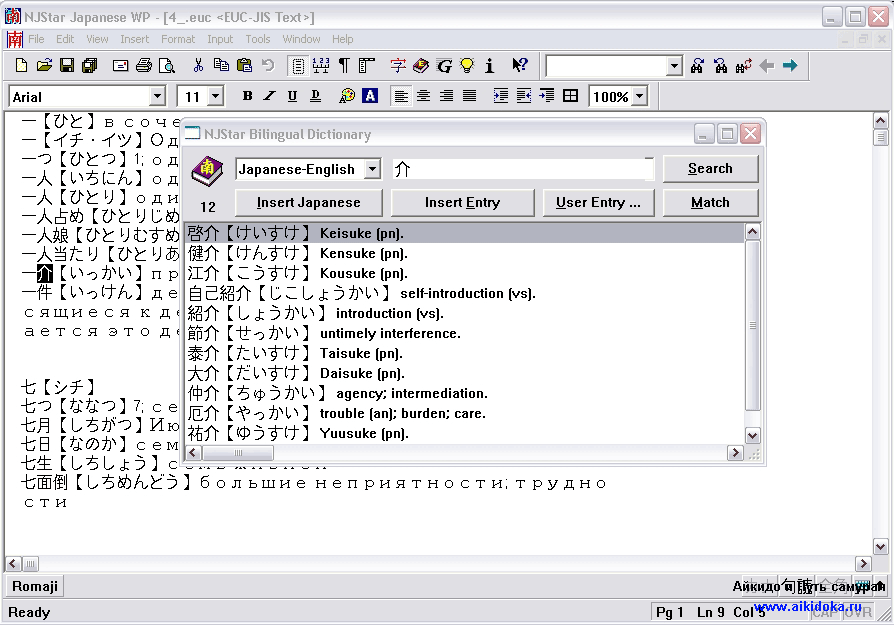Click the background highlight color 'A' icon
894x625 pixels.
(x=370, y=96)
